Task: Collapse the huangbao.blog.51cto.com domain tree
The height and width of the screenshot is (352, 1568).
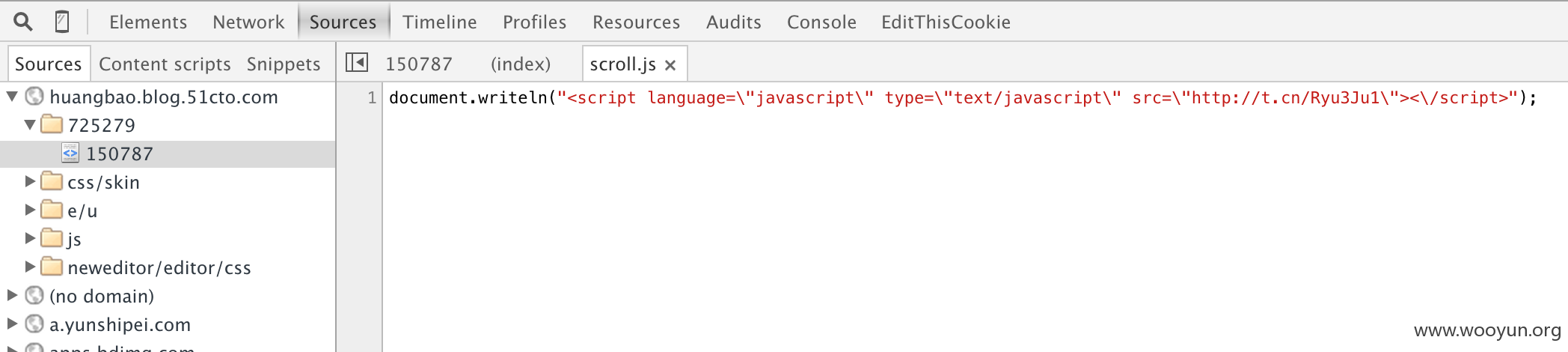Action: pos(12,97)
